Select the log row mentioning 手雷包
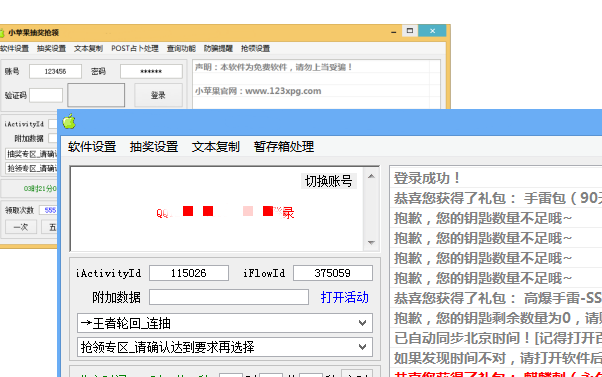 [496, 198]
